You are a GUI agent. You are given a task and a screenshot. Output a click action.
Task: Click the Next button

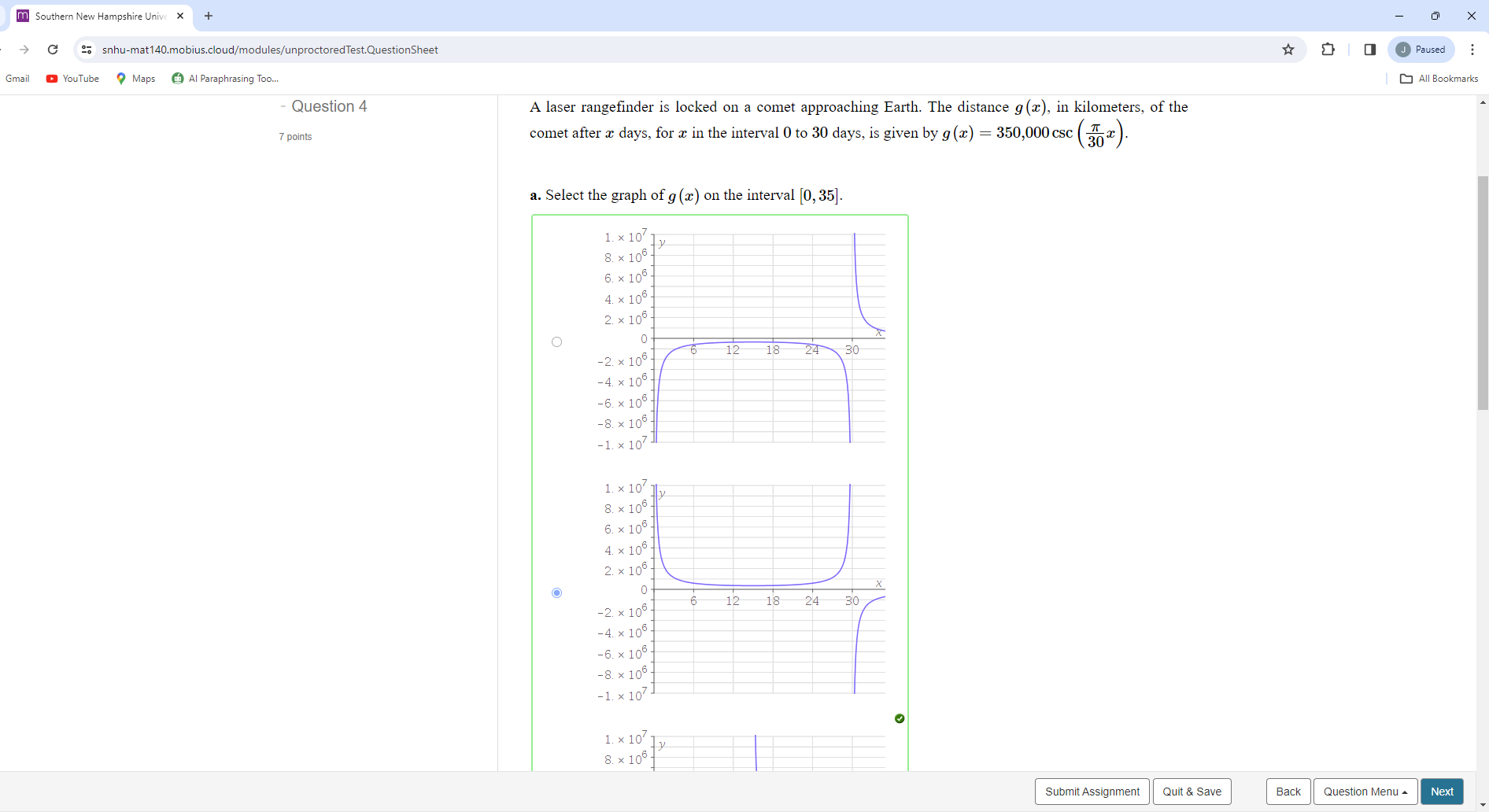1442,792
